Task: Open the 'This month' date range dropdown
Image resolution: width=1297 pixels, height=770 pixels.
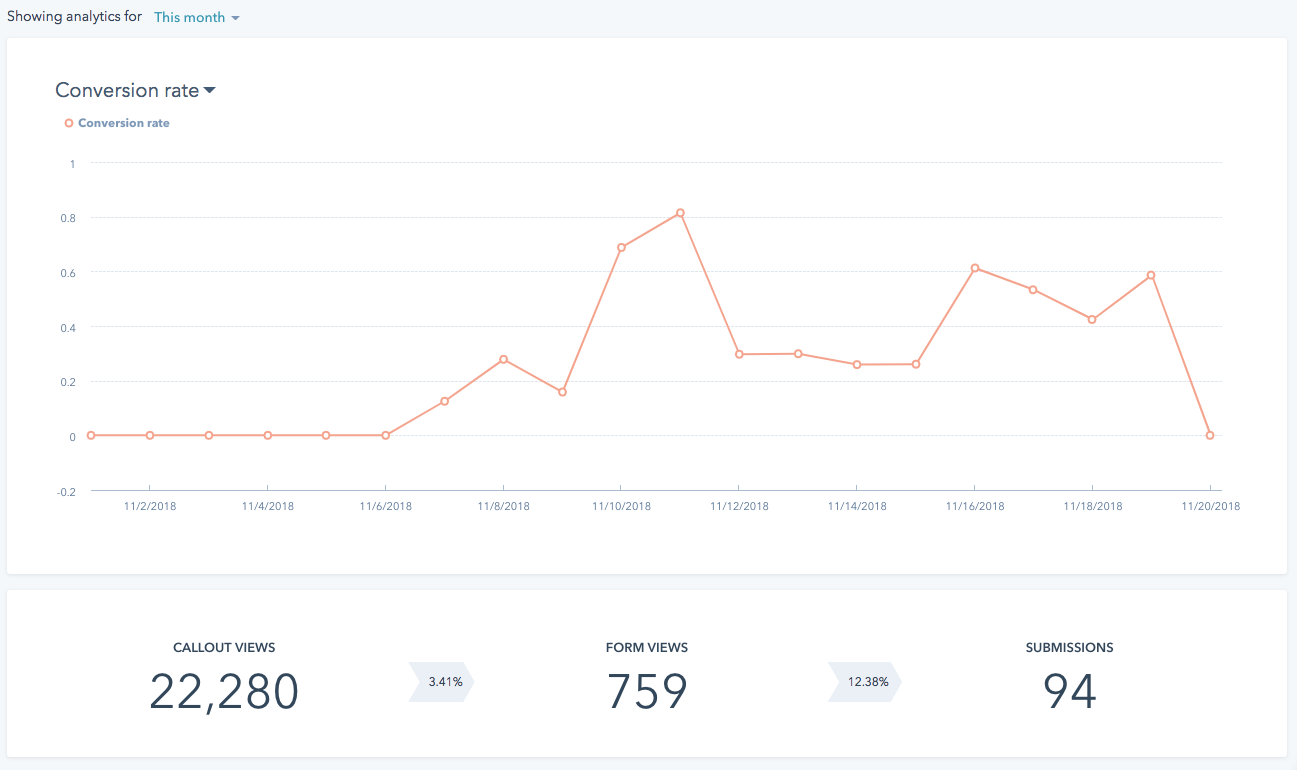Action: 196,17
